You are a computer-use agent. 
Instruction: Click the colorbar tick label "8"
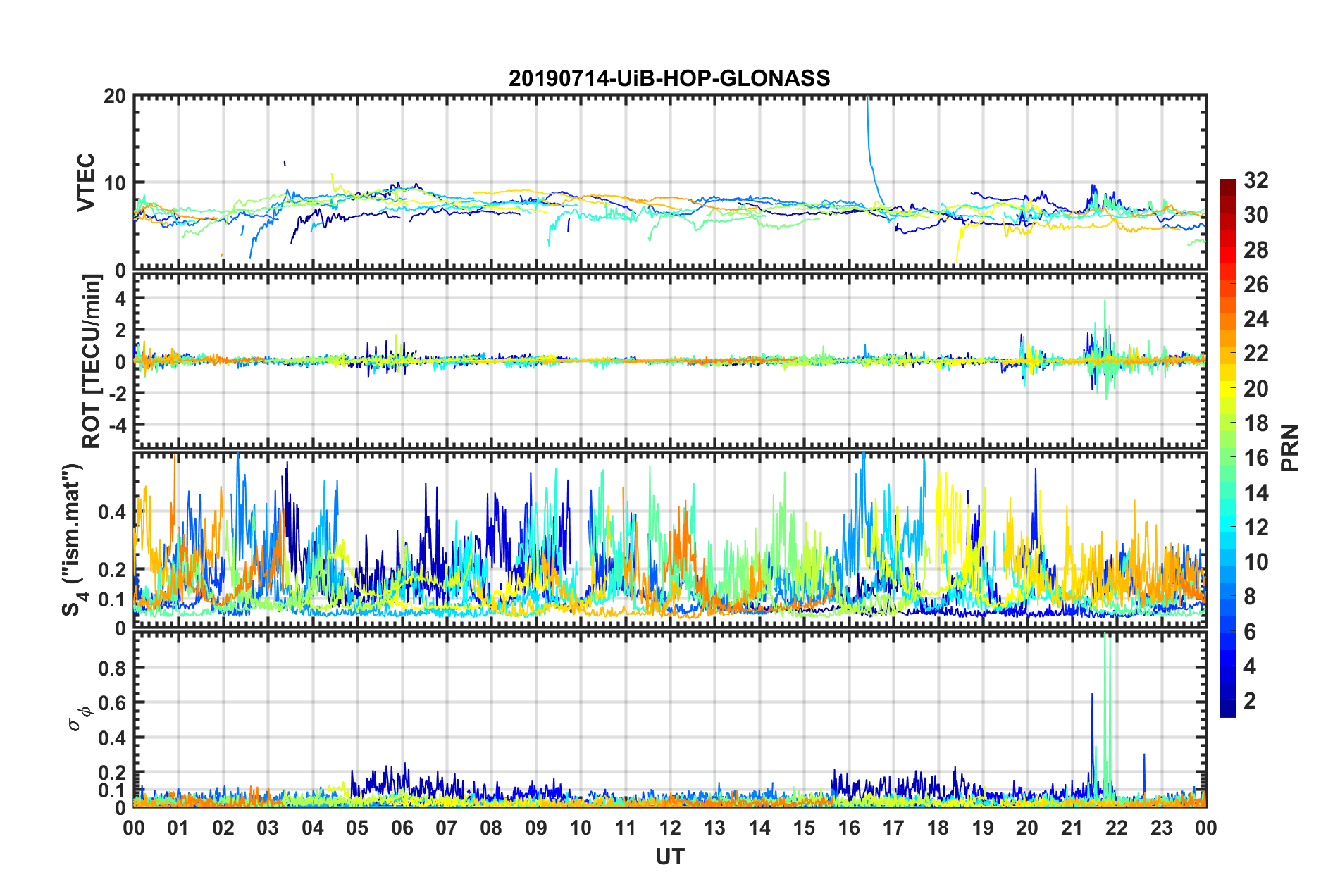(1250, 597)
